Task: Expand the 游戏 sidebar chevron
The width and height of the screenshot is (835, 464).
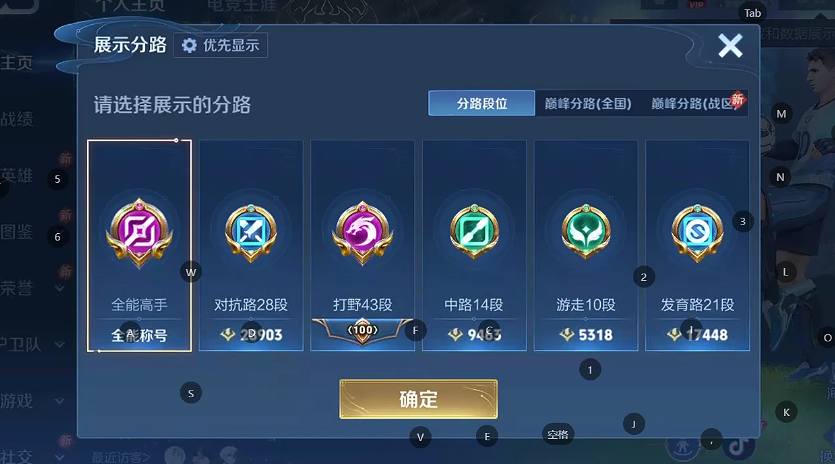Action: 60,401
